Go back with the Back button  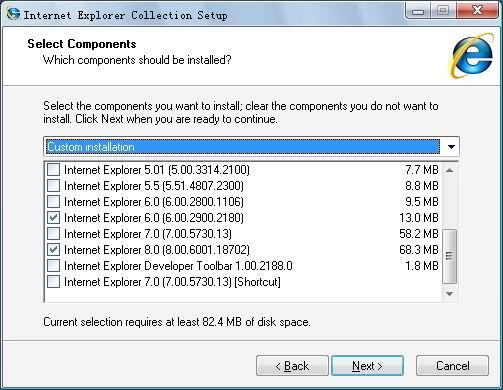[x=292, y=366]
